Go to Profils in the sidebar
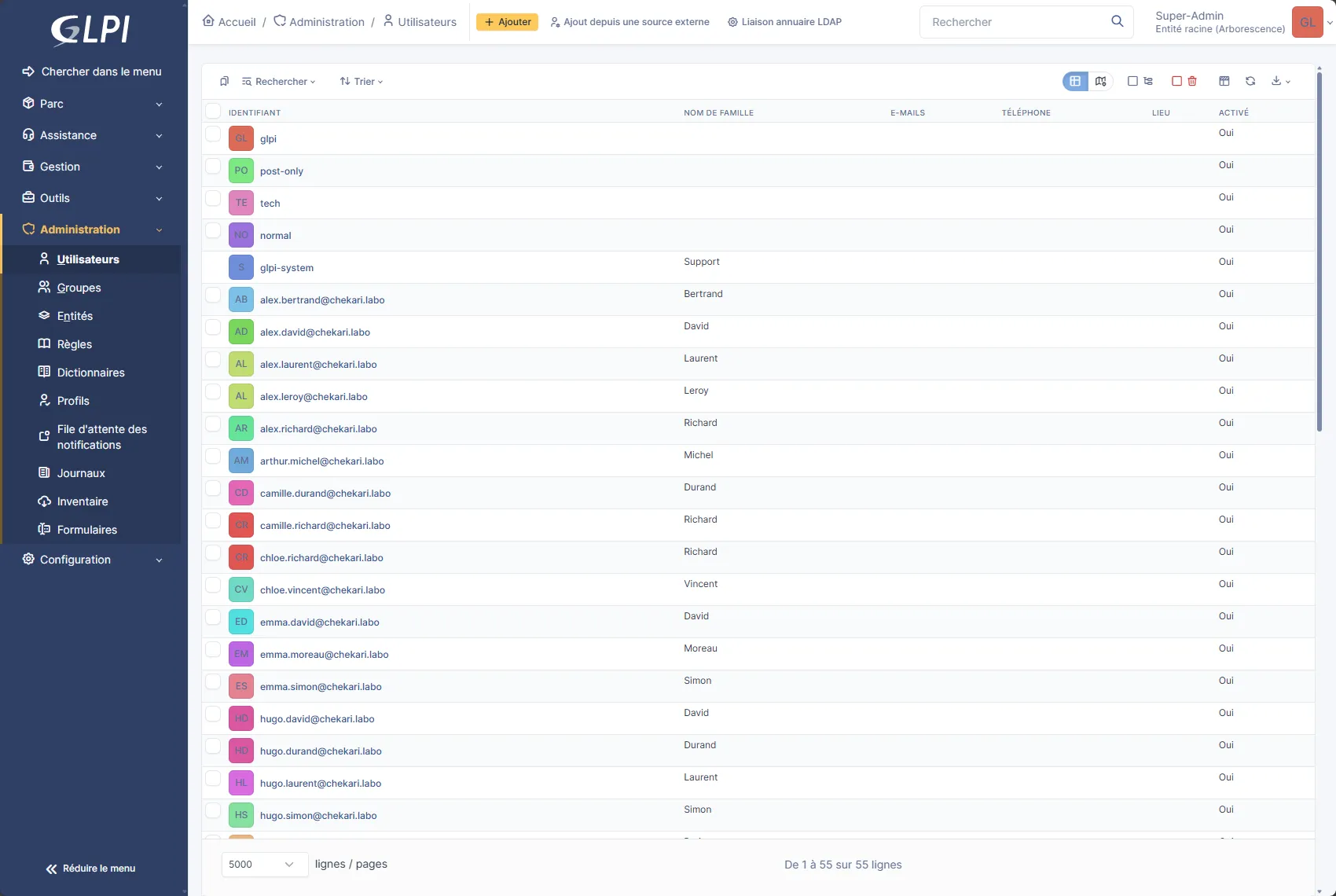 (x=73, y=401)
